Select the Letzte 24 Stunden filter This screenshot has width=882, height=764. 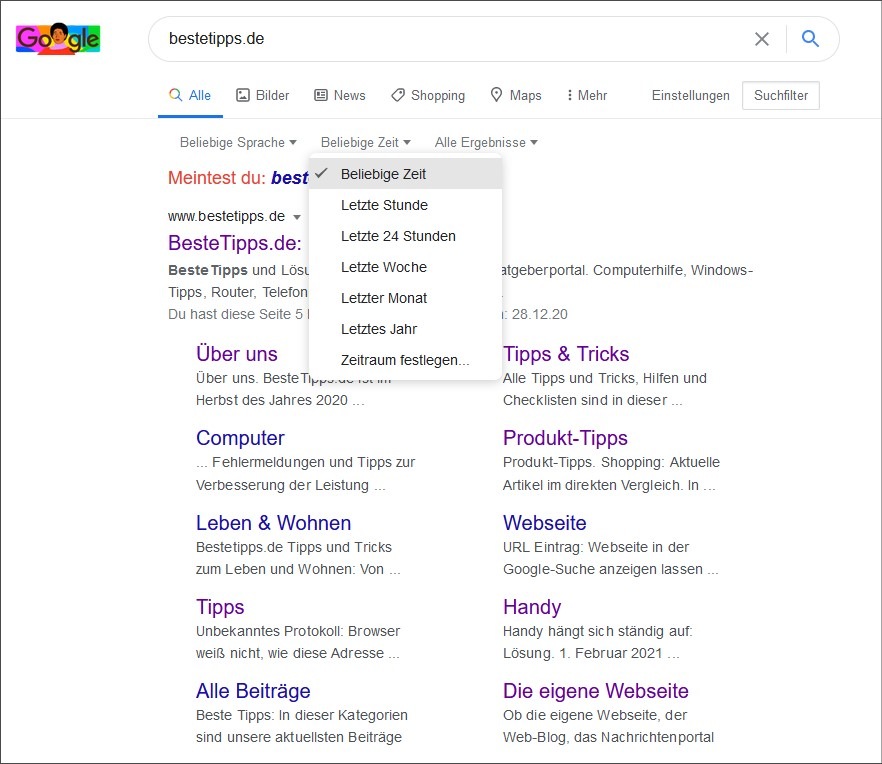(x=399, y=236)
